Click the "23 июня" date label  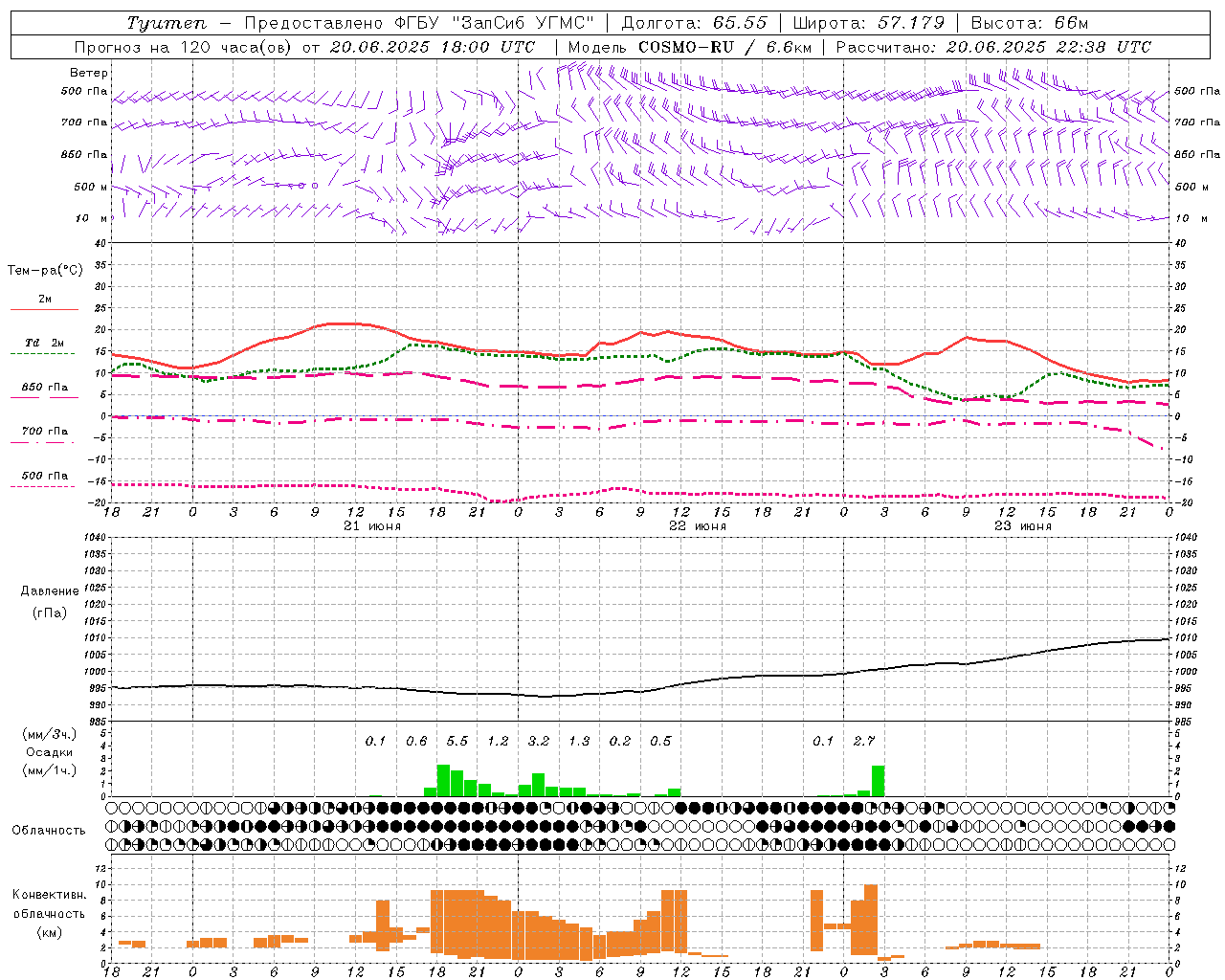coord(1023,526)
